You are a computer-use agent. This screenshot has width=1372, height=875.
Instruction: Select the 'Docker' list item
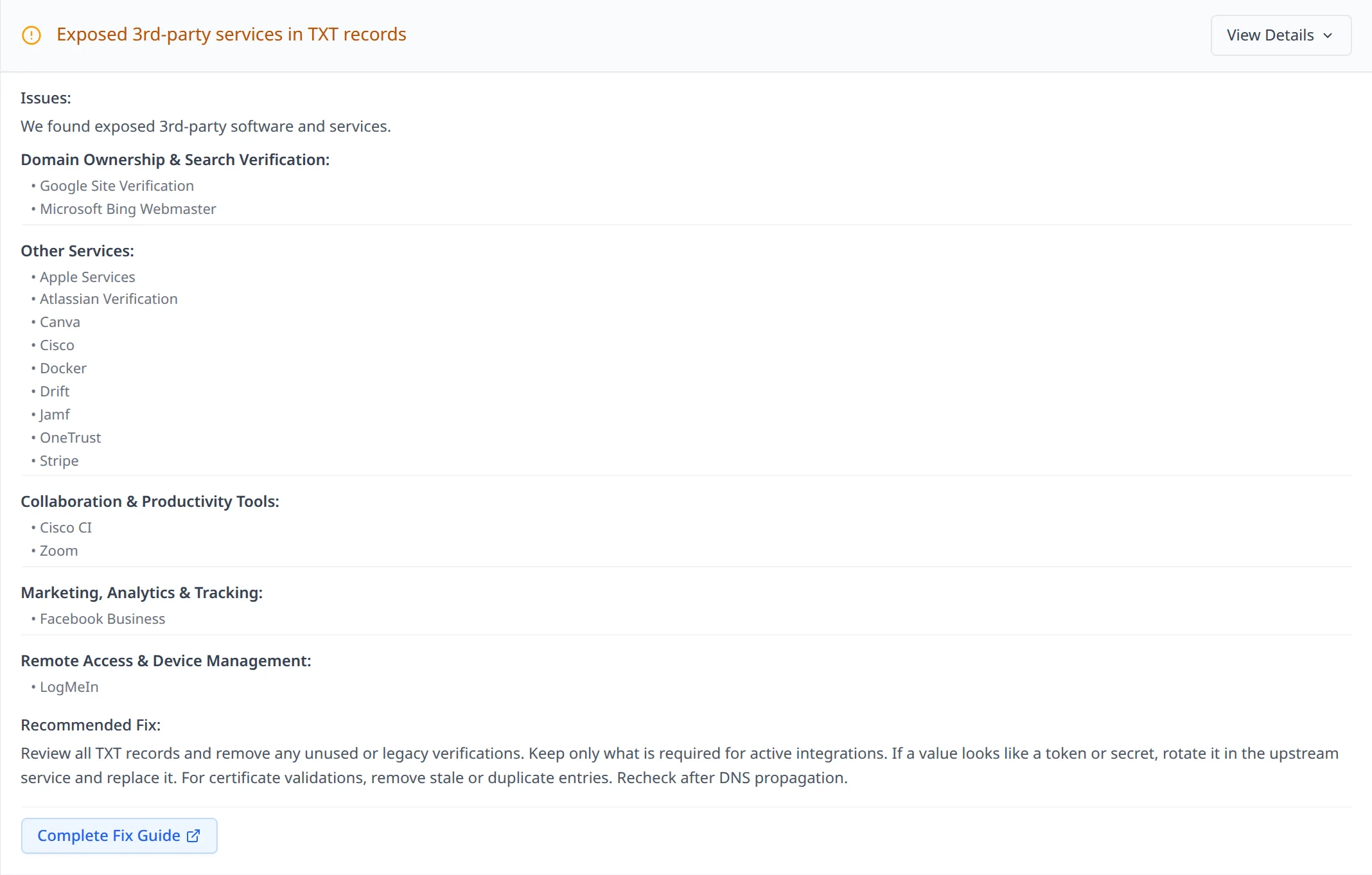coord(63,368)
